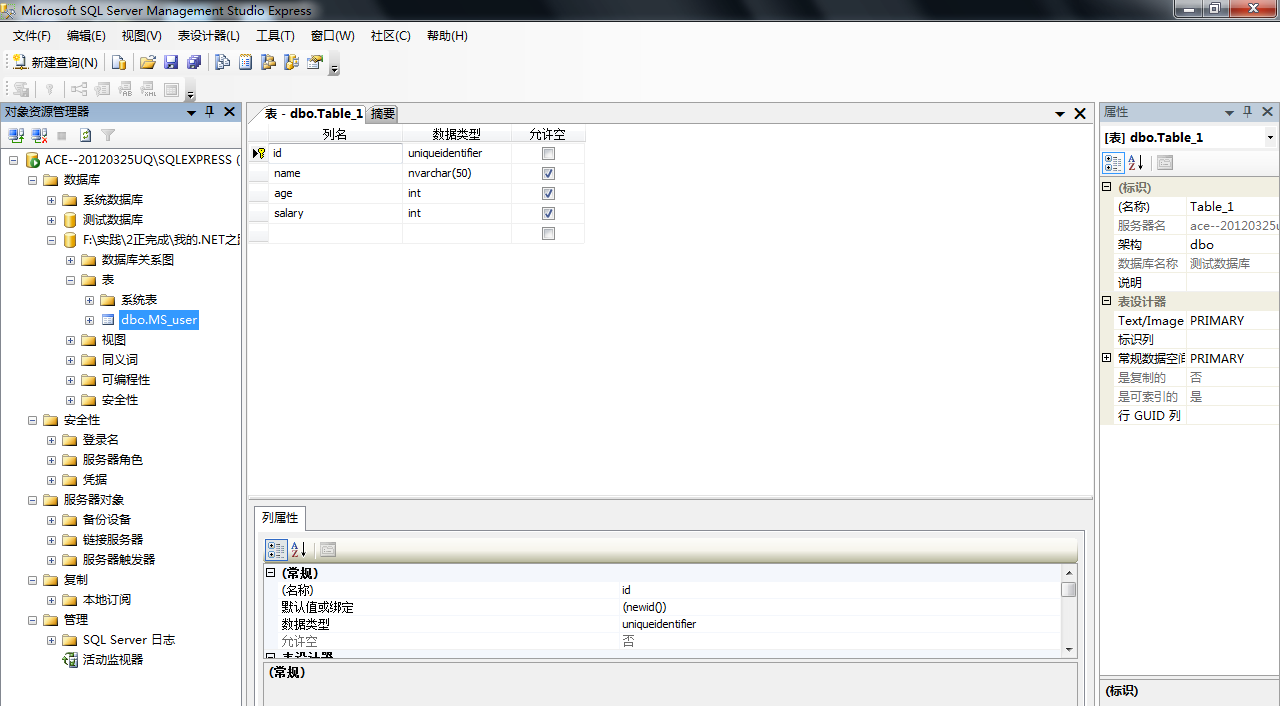Viewport: 1280px width, 706px height.
Task: Click the XML index icon
Action: pyautogui.click(x=148, y=89)
